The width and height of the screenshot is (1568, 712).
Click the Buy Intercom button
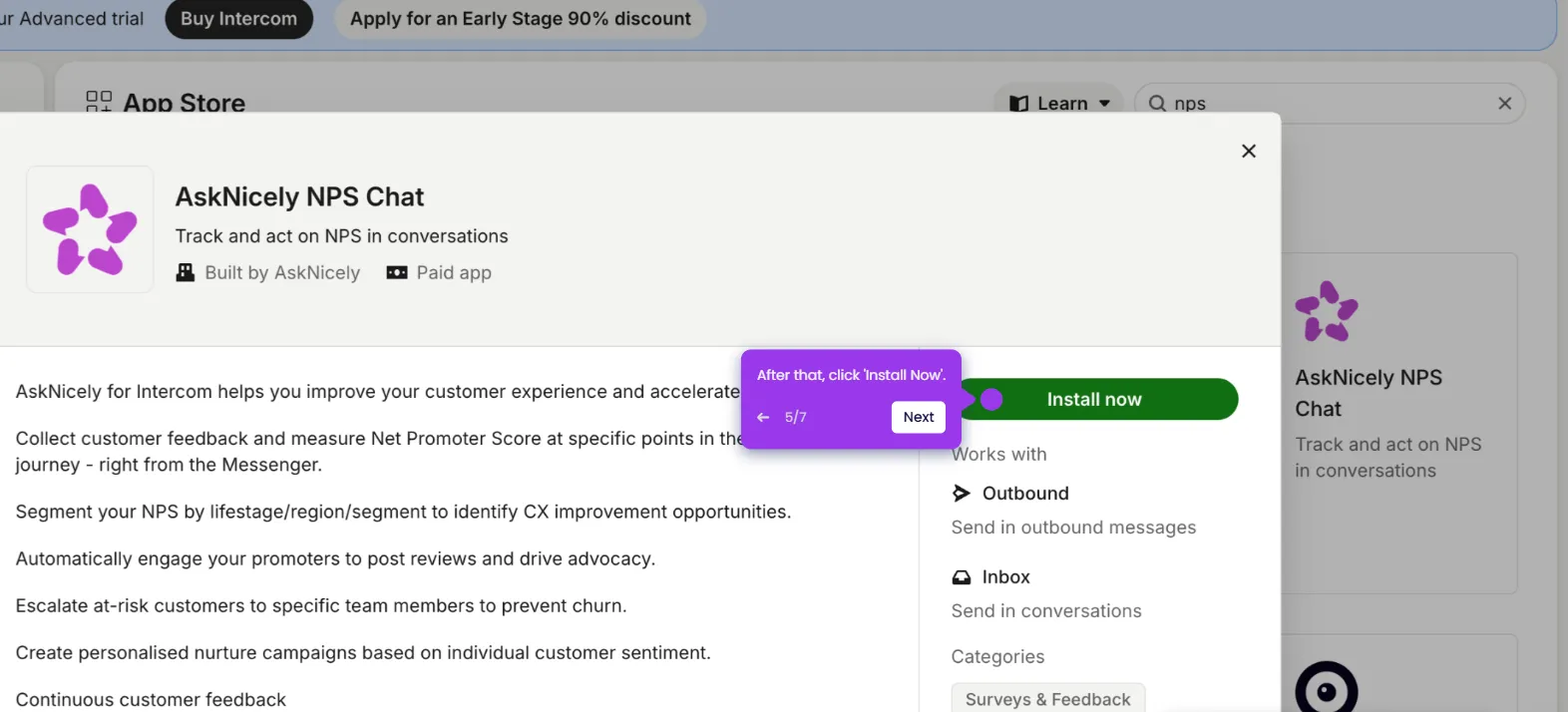238,19
